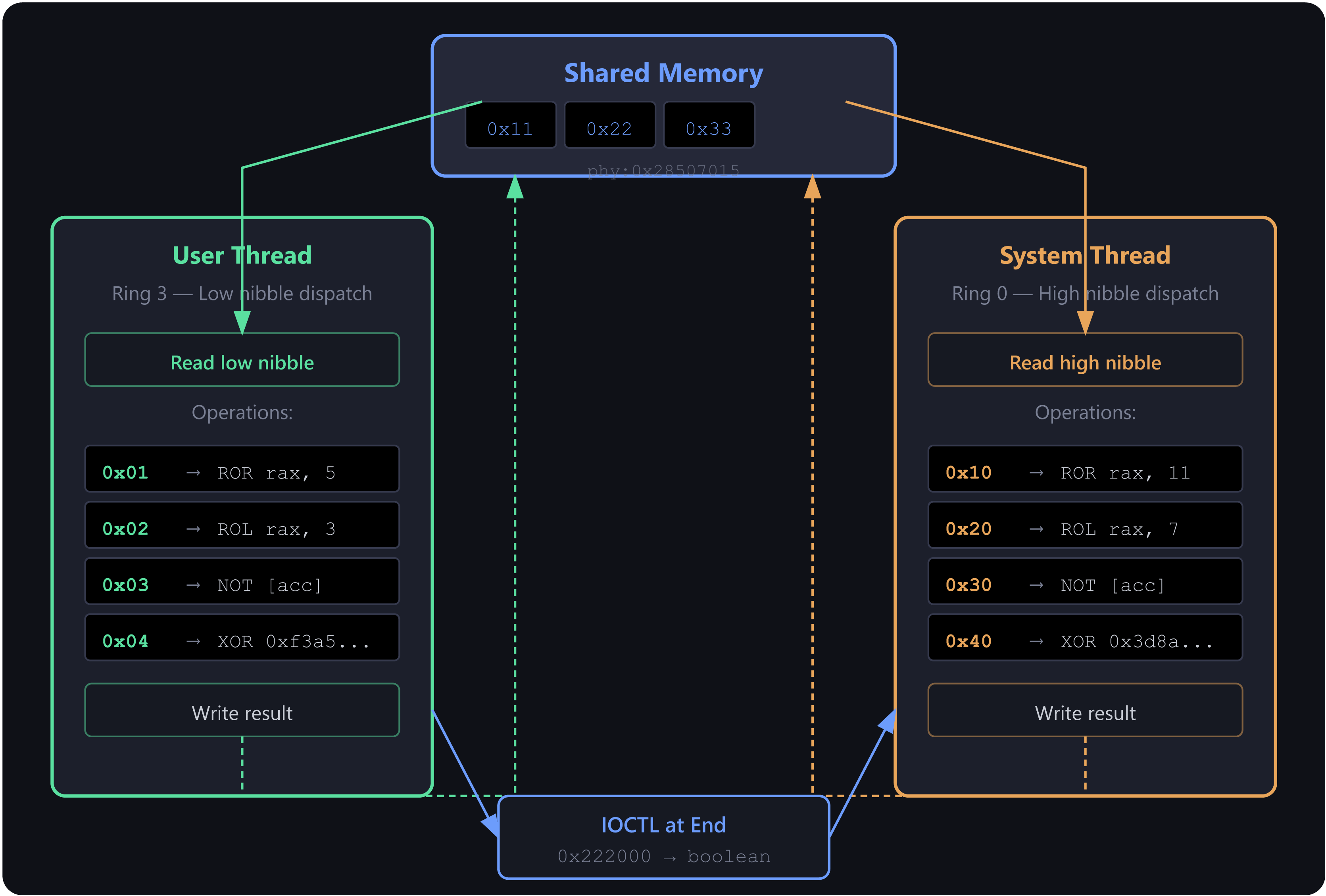This screenshot has width=1326, height=896.
Task: Click the 0x33 memory byte box
Action: [x=709, y=125]
